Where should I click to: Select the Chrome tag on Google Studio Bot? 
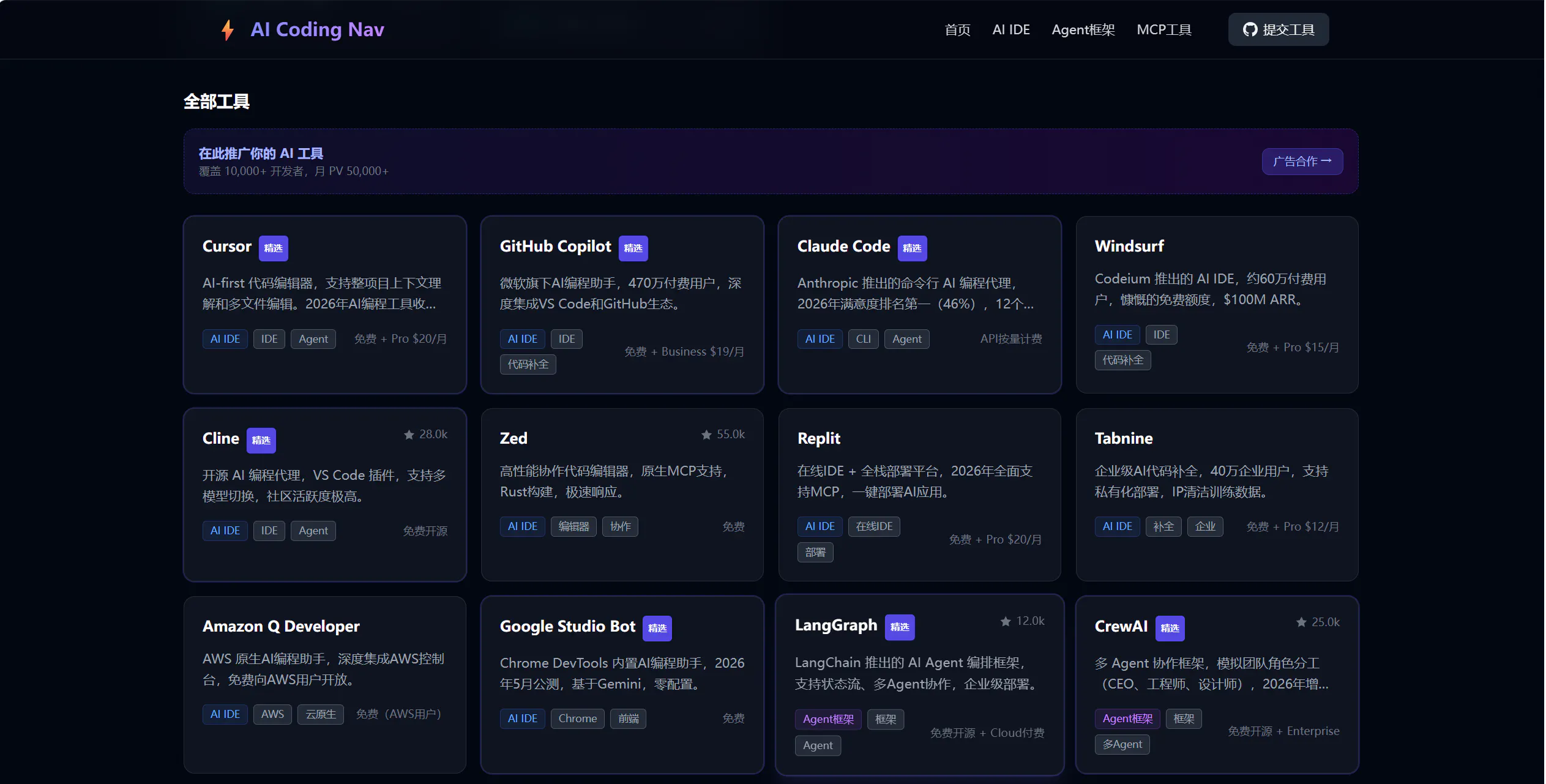click(x=578, y=719)
